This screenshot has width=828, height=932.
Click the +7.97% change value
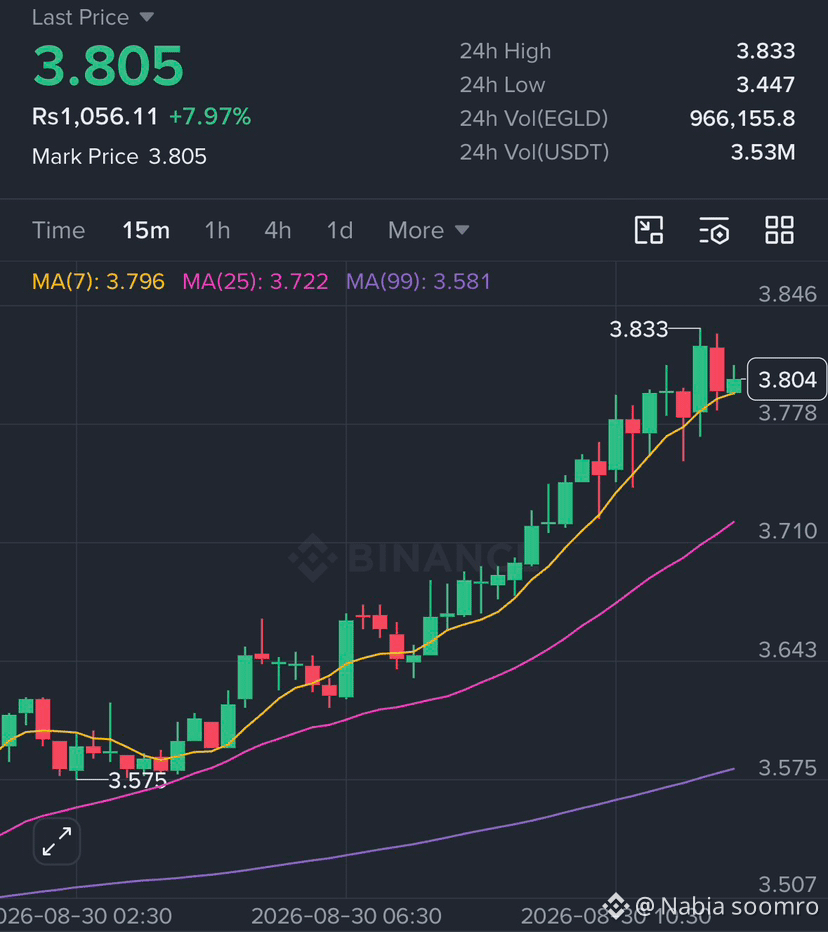(210, 116)
